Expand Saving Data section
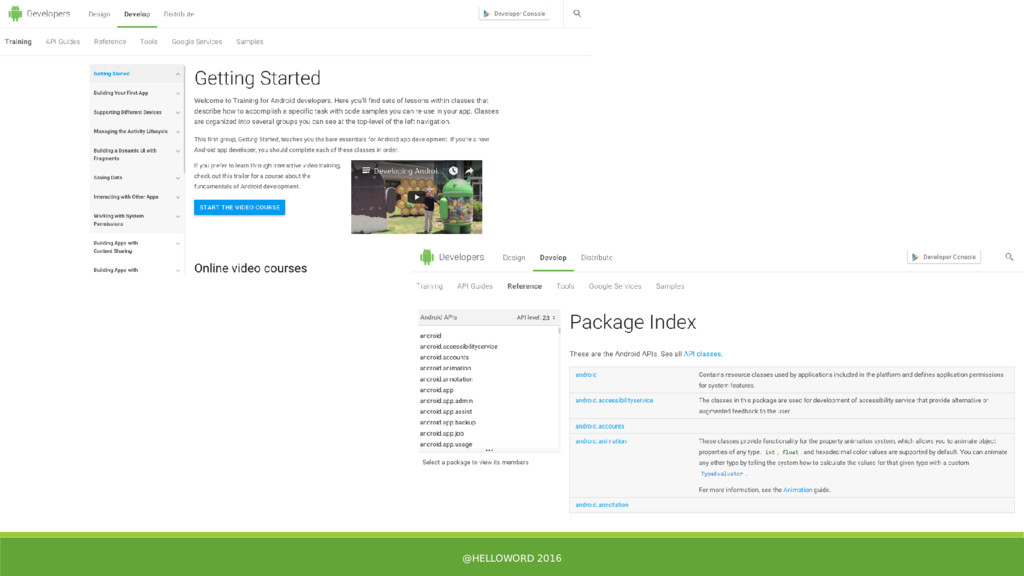The image size is (1024, 576). point(178,178)
